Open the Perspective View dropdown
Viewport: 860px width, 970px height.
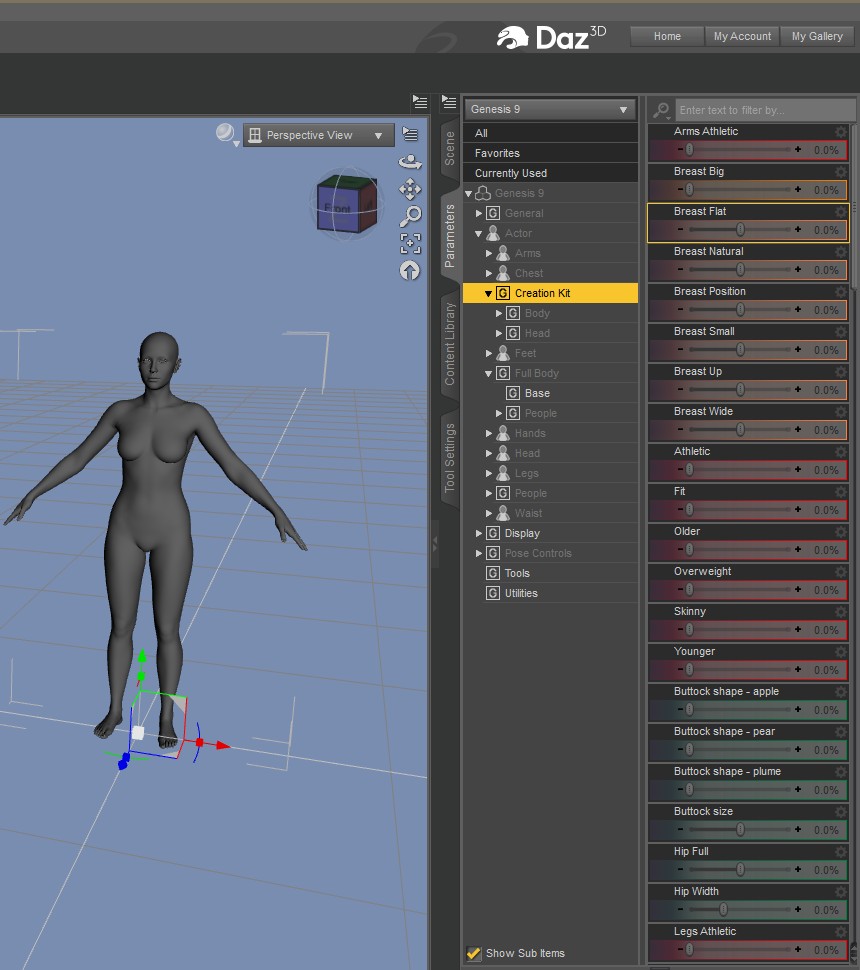click(x=319, y=136)
